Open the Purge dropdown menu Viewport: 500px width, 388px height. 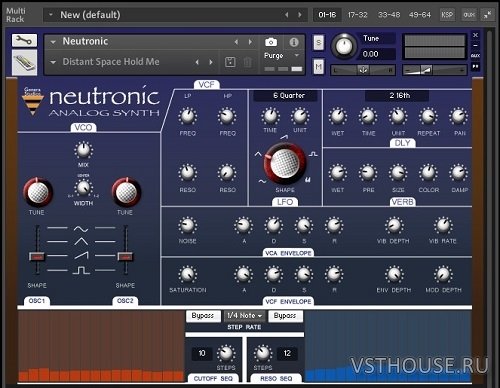[x=297, y=55]
